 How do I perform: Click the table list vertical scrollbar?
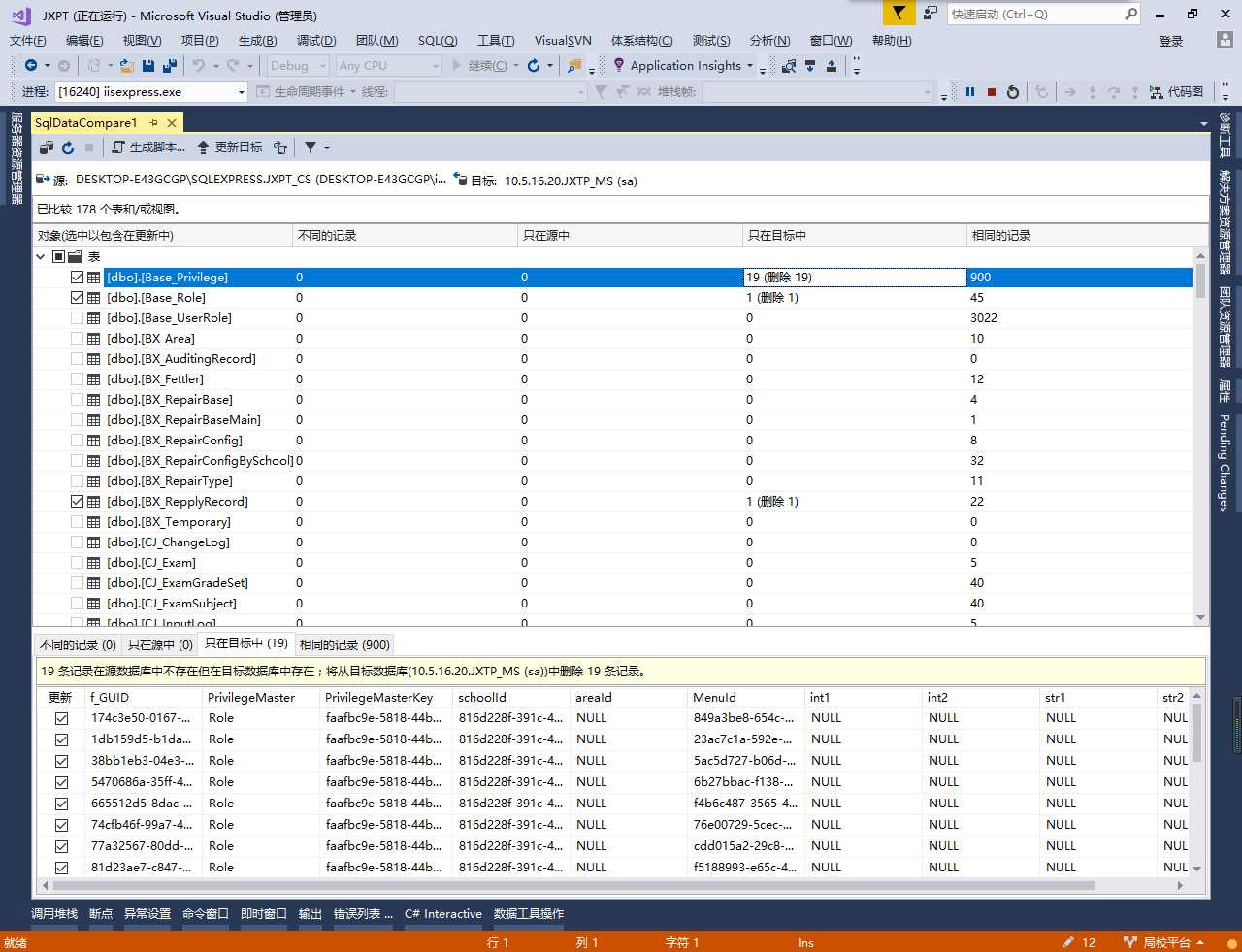[x=1201, y=280]
